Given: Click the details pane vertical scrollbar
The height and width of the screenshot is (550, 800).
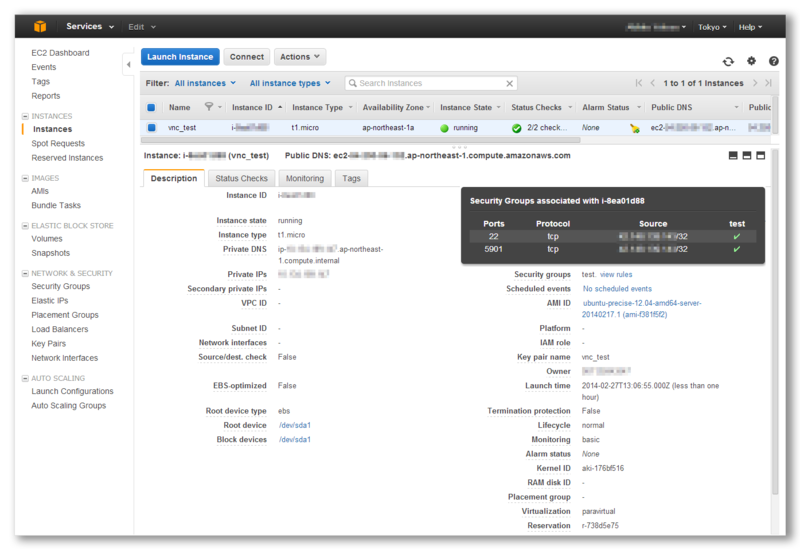Looking at the screenshot, I should coord(774,321).
